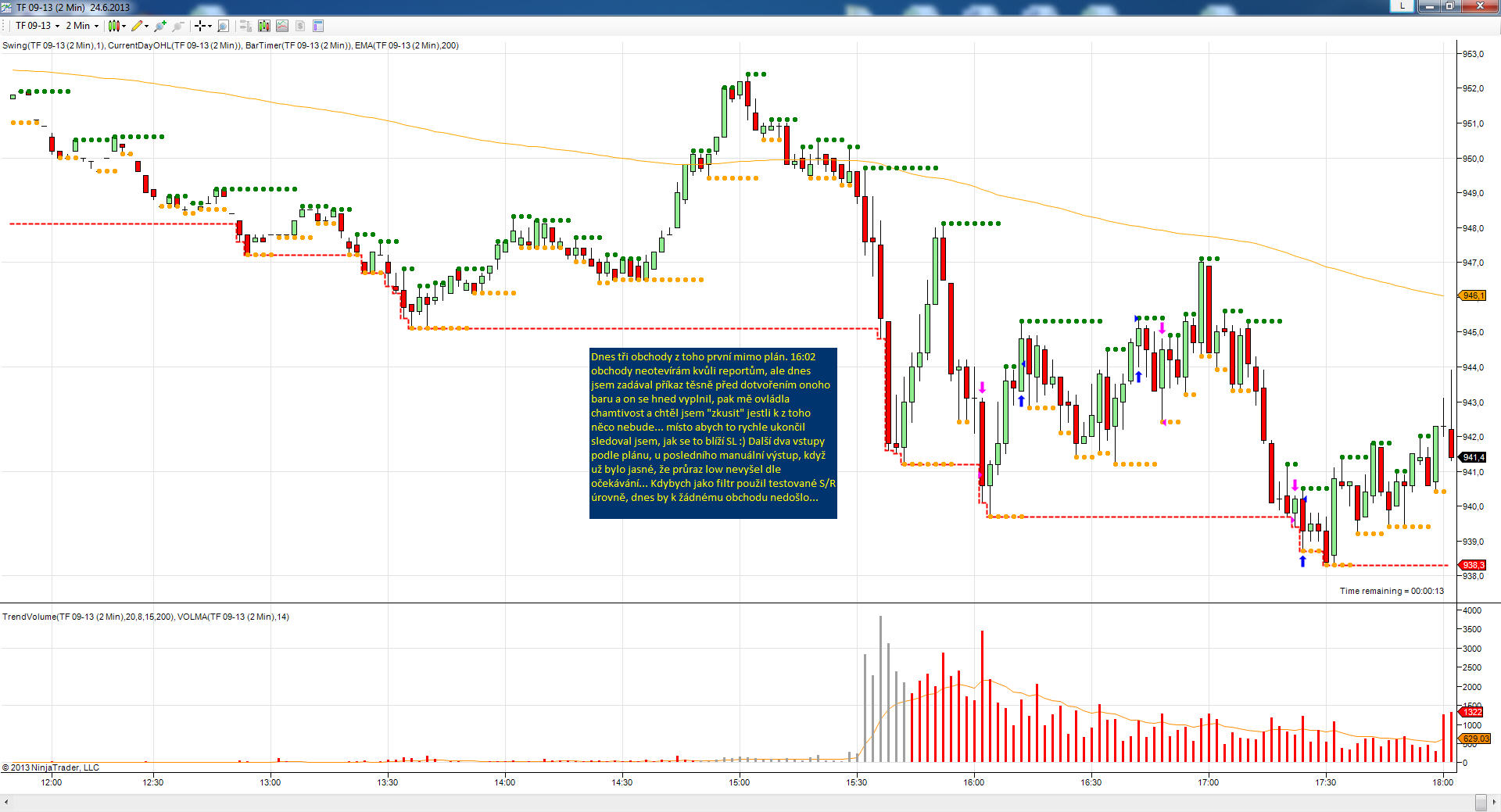Open the Indicators chart-line icon

282,26
